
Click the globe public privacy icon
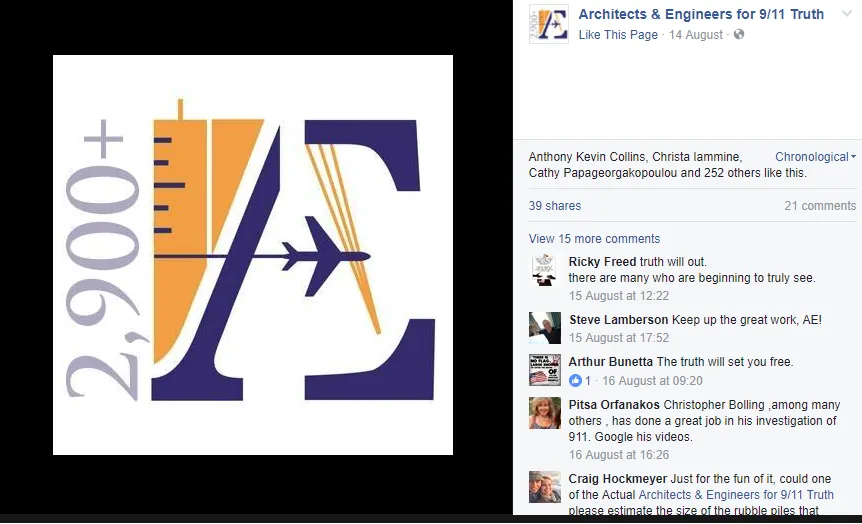pos(739,35)
